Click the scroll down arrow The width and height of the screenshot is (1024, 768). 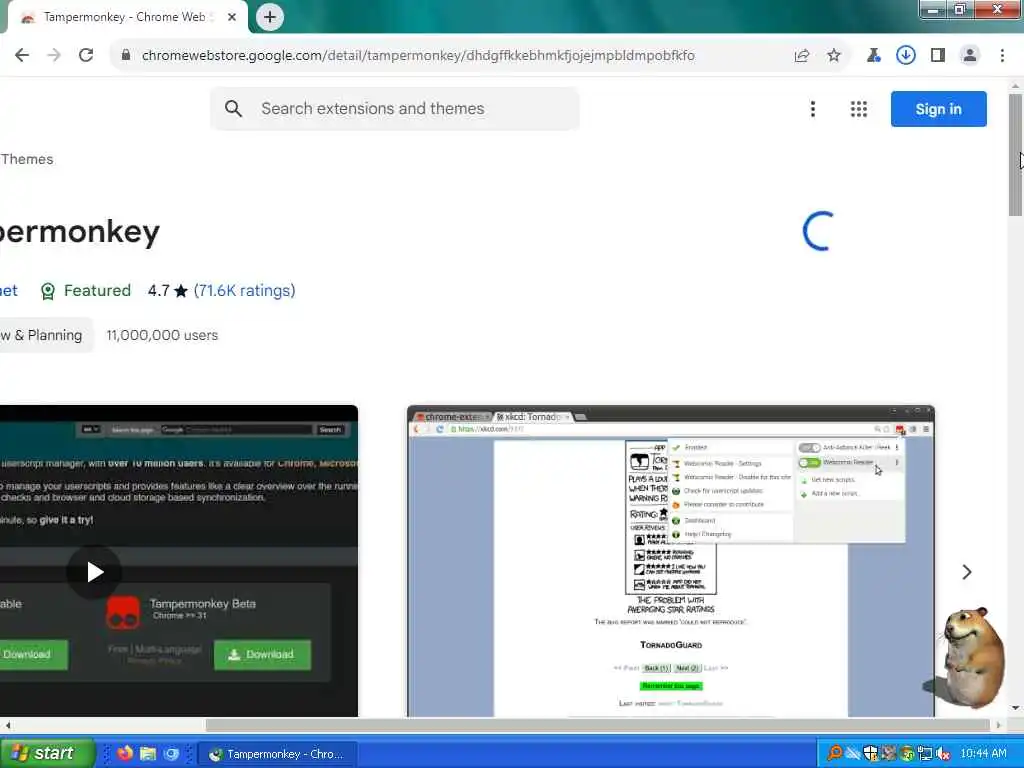coord(1016,708)
